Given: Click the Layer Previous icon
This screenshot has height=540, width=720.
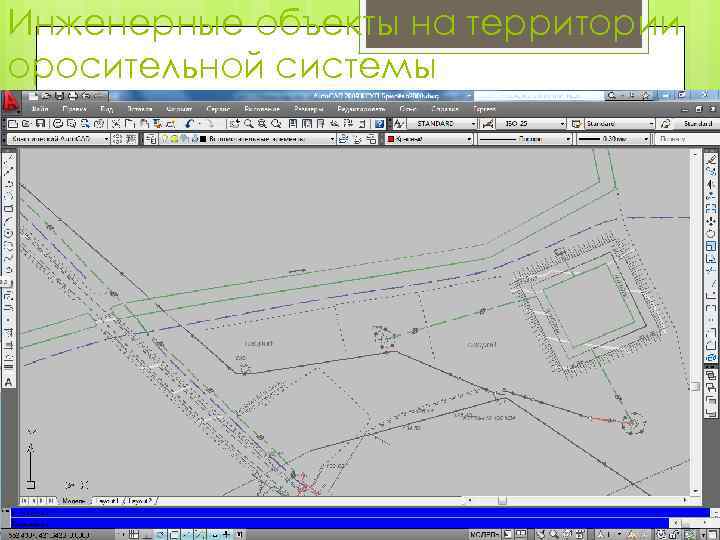Looking at the screenshot, I should (357, 139).
